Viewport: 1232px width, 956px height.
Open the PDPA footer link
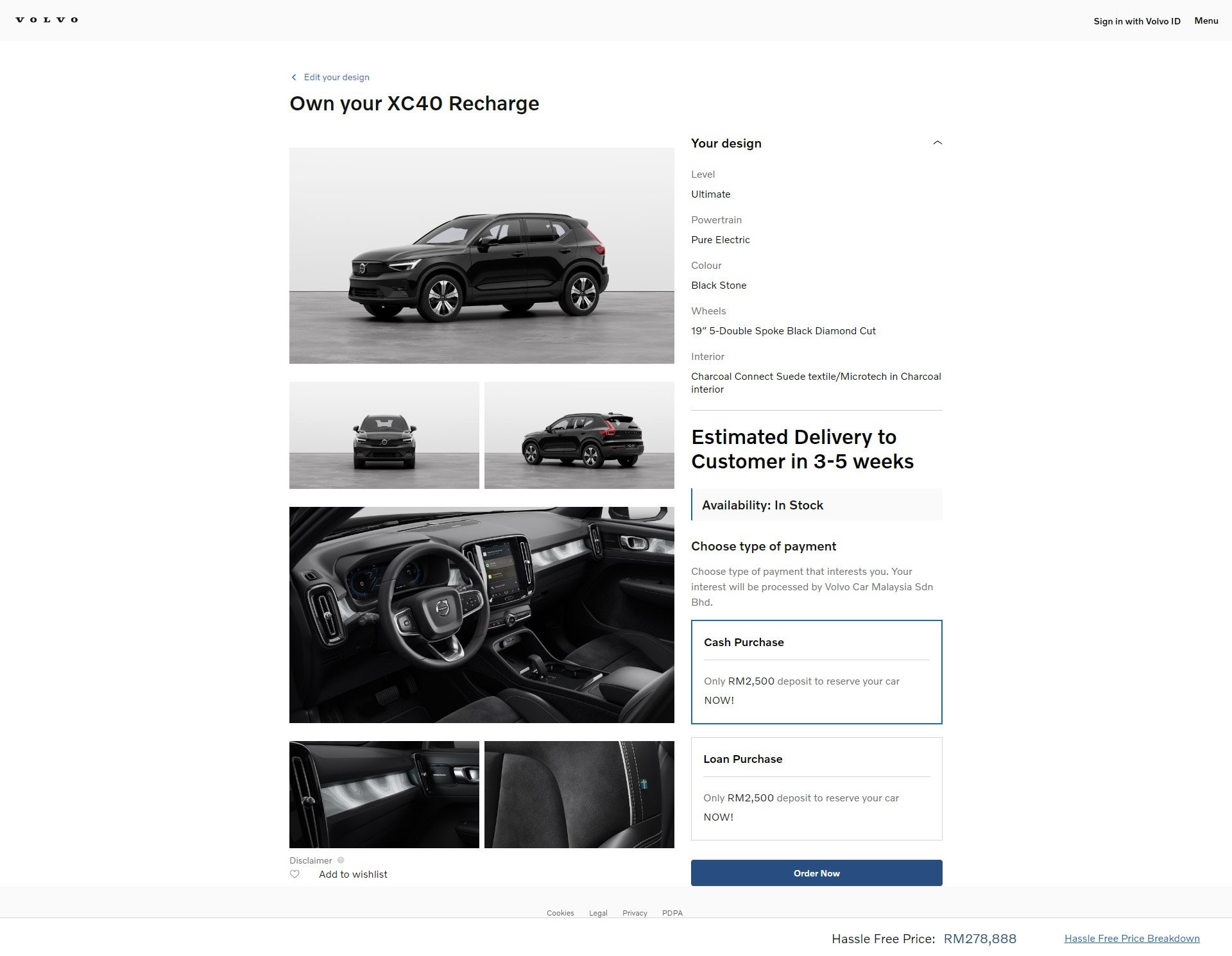point(672,913)
